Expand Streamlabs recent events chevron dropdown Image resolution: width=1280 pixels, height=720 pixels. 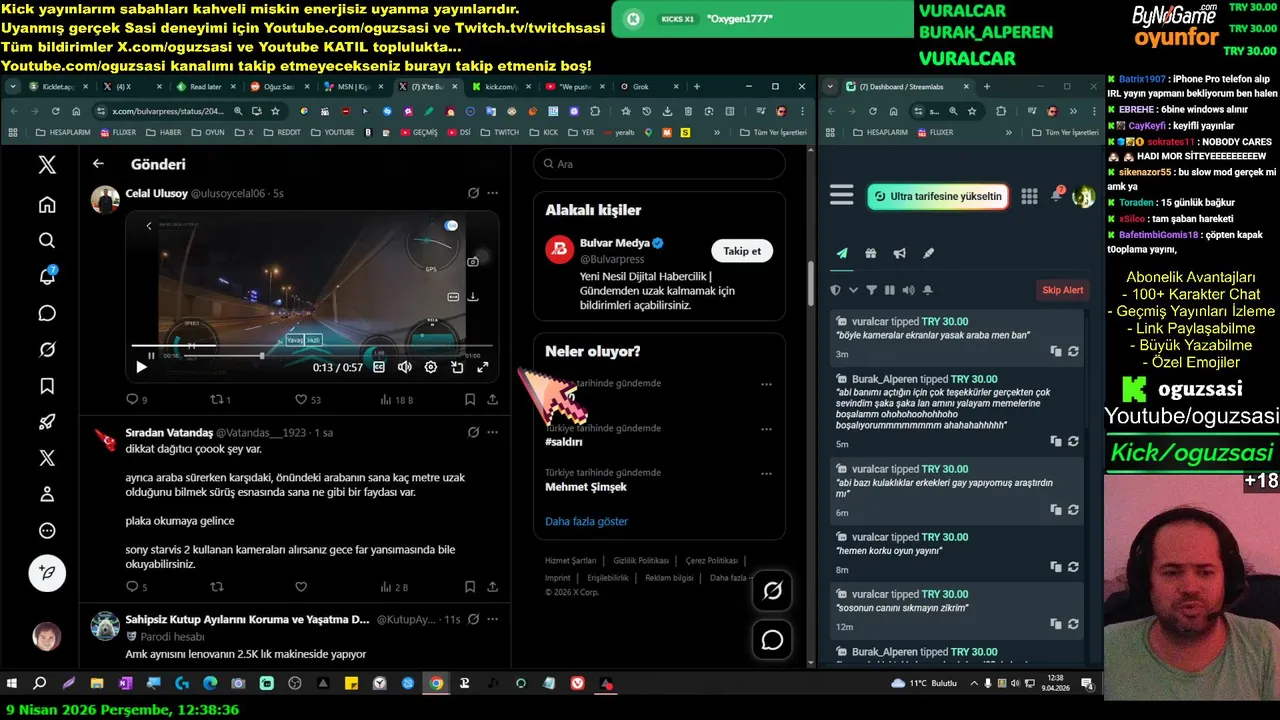(853, 290)
